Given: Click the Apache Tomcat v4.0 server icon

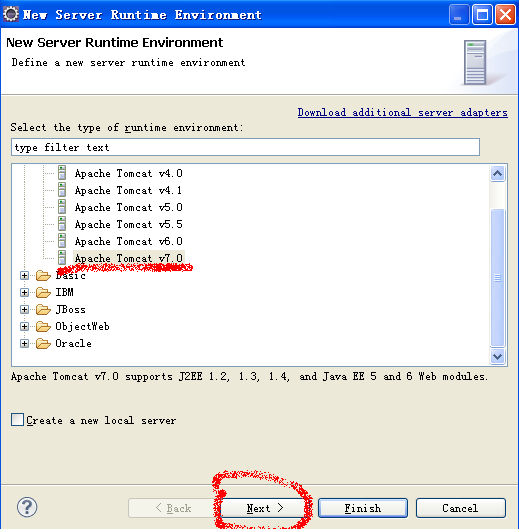Looking at the screenshot, I should (x=62, y=173).
